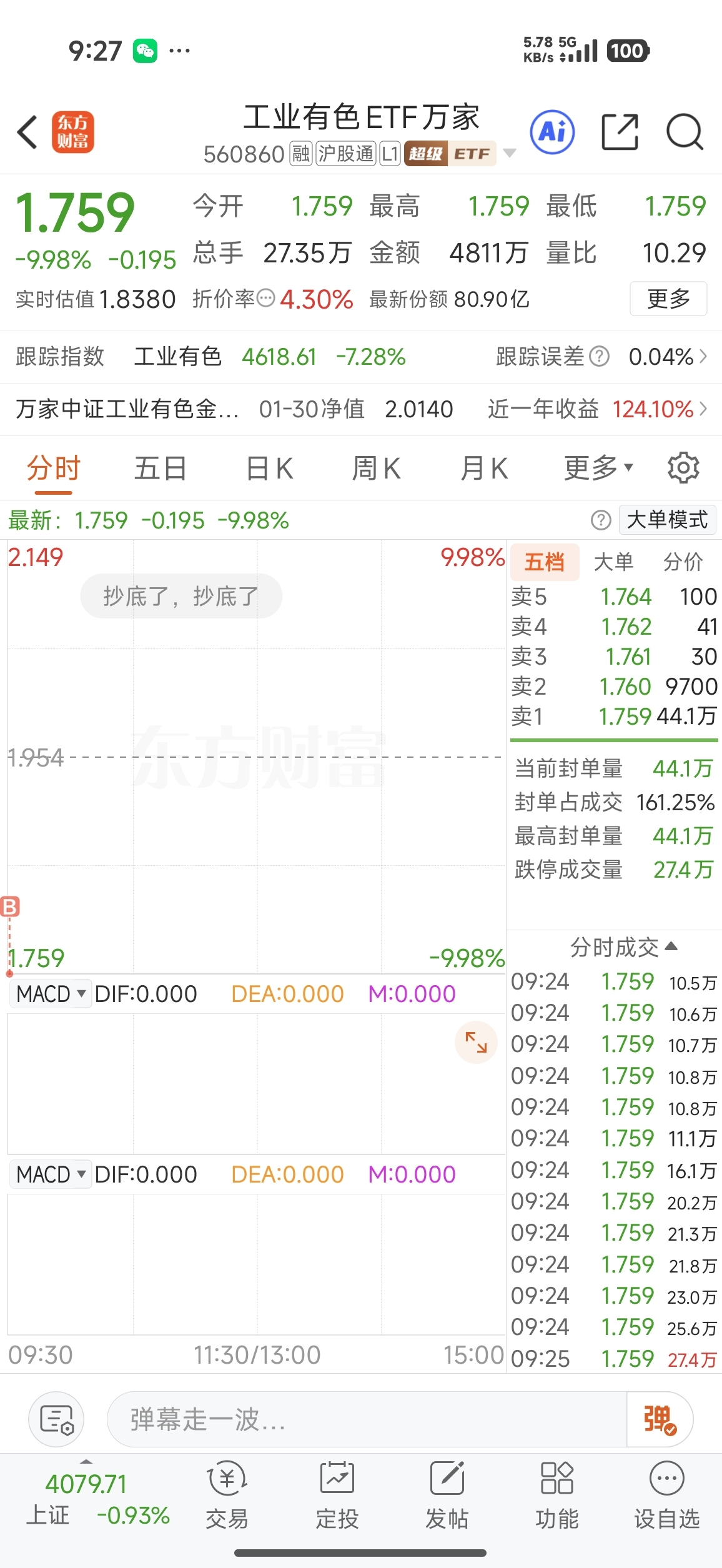The width and height of the screenshot is (722, 1568).
Task: Open the WeChat status bar notification
Action: (x=145, y=51)
